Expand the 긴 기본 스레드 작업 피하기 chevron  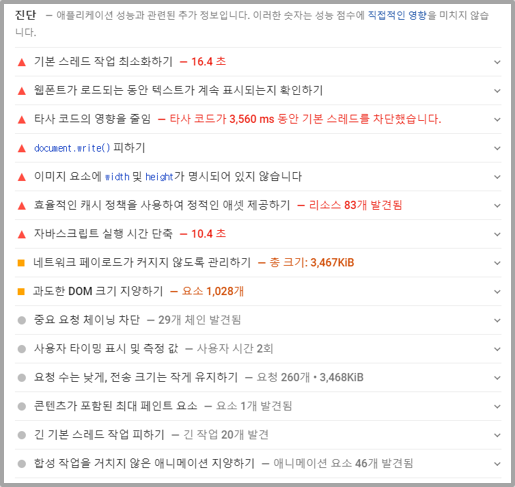tap(497, 435)
